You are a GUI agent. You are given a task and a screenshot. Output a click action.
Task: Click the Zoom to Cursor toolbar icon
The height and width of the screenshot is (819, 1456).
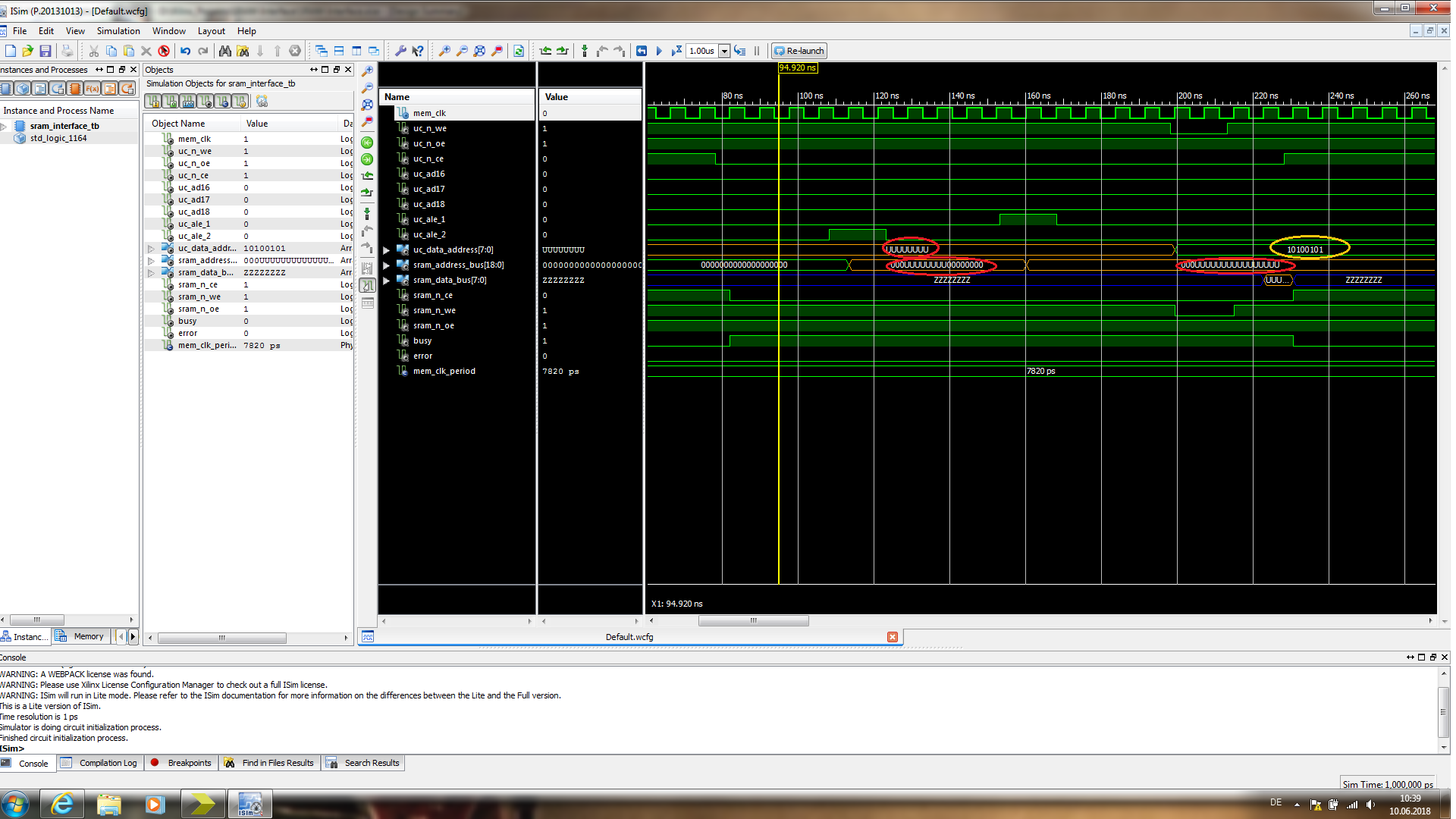click(497, 51)
